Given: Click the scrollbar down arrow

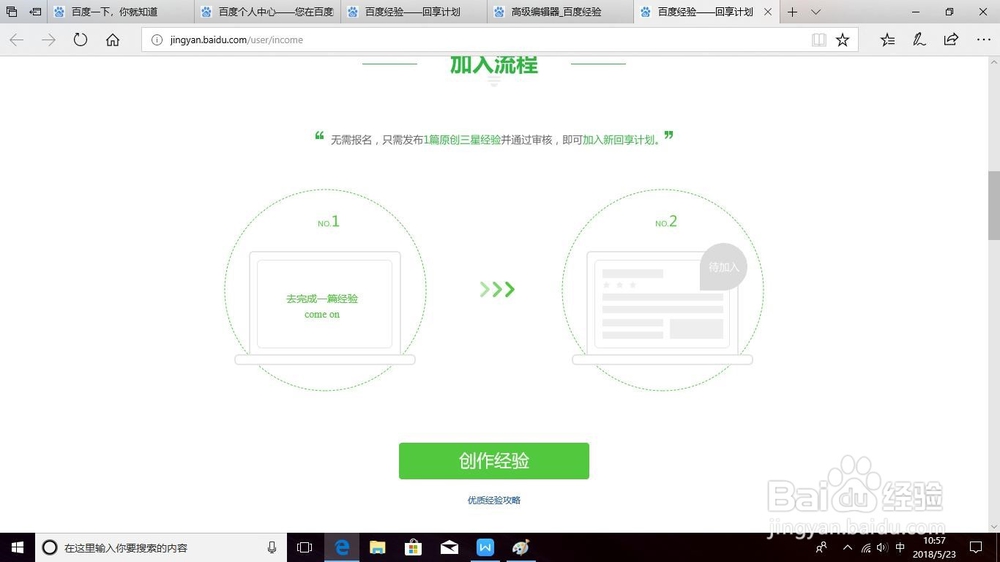Looking at the screenshot, I should (994, 527).
